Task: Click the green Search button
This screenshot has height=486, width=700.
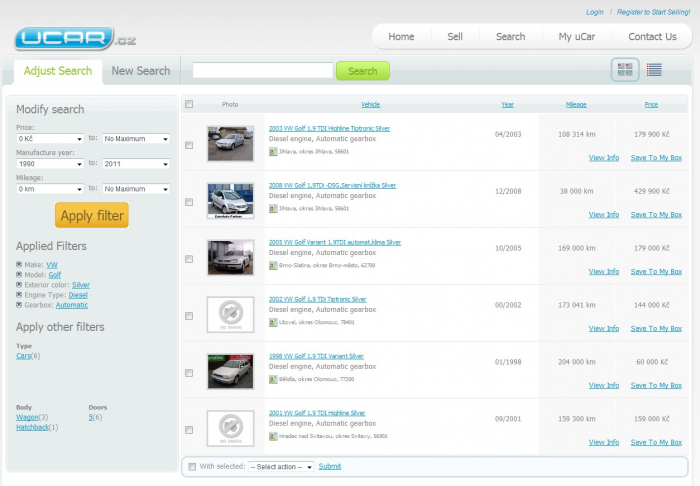Action: [362, 71]
